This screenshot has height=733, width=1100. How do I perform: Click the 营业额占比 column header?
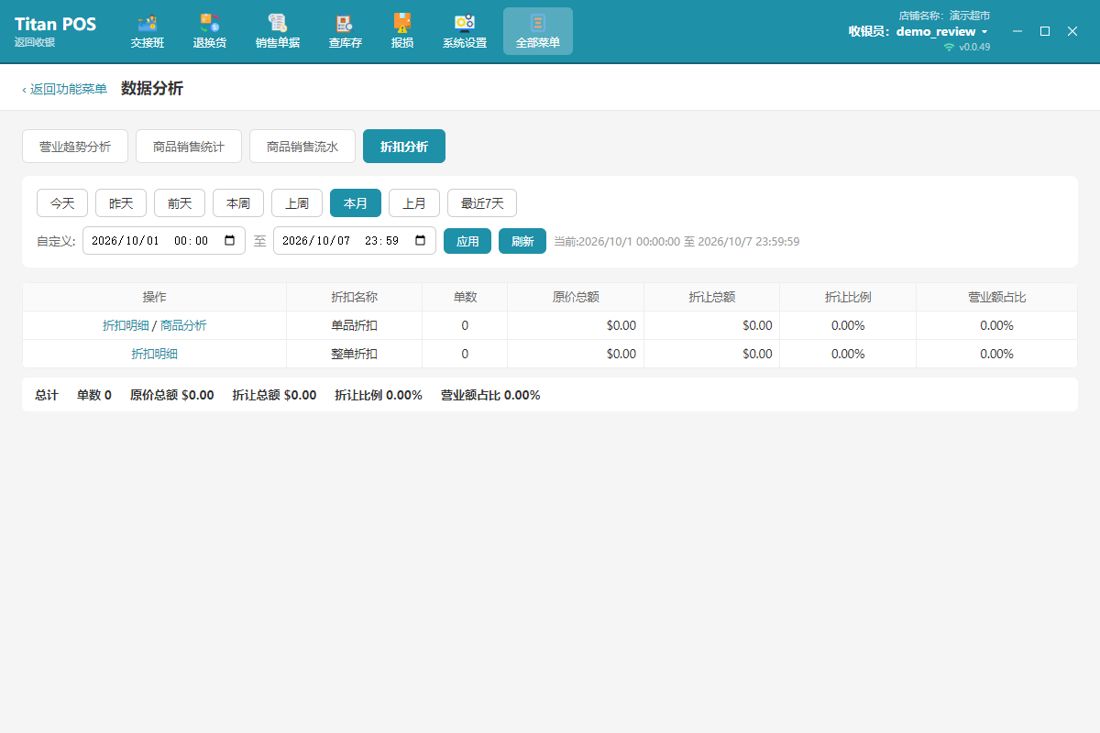point(997,297)
